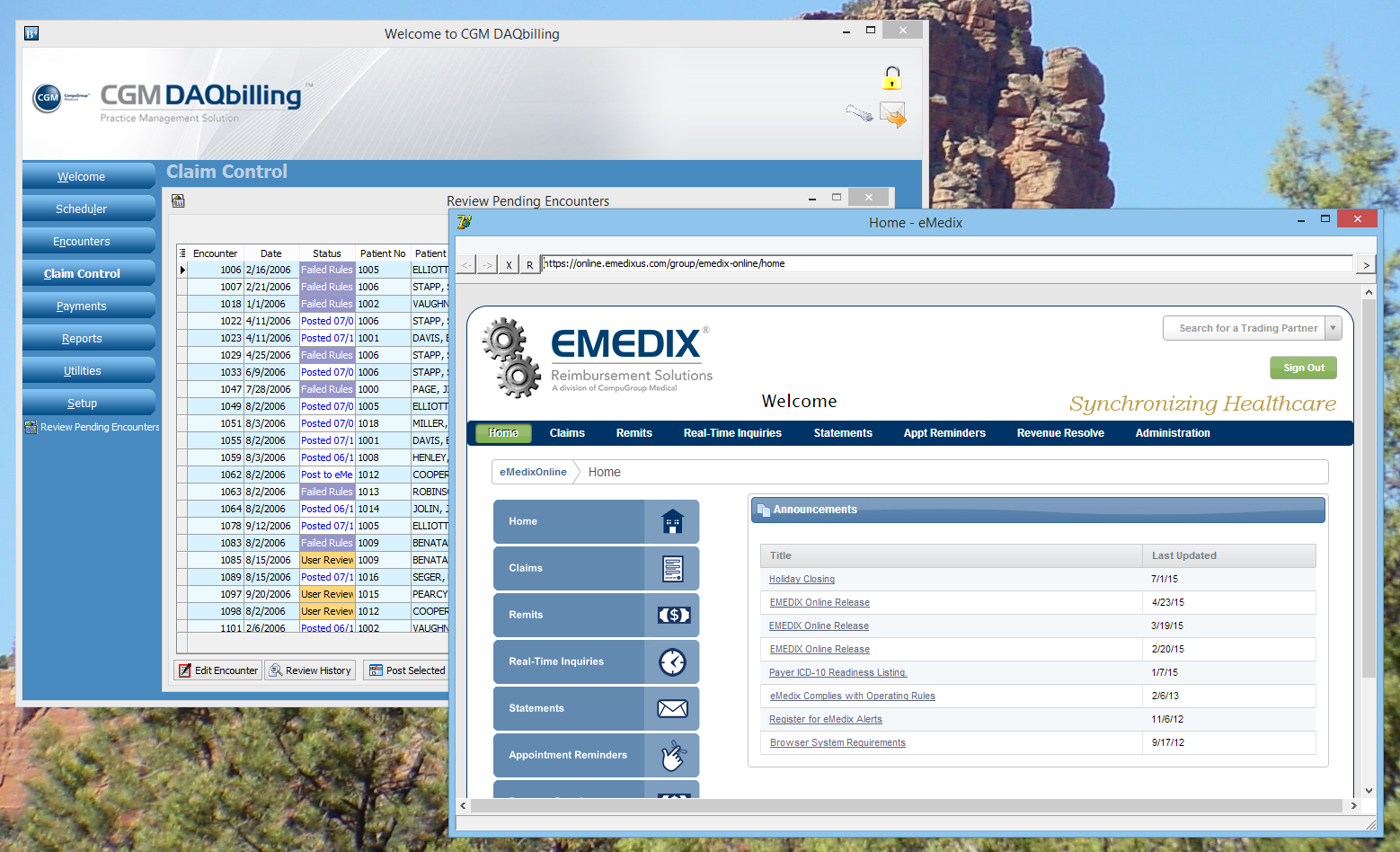Click the envelope with arrow icon in DAQbilling

pos(893,114)
